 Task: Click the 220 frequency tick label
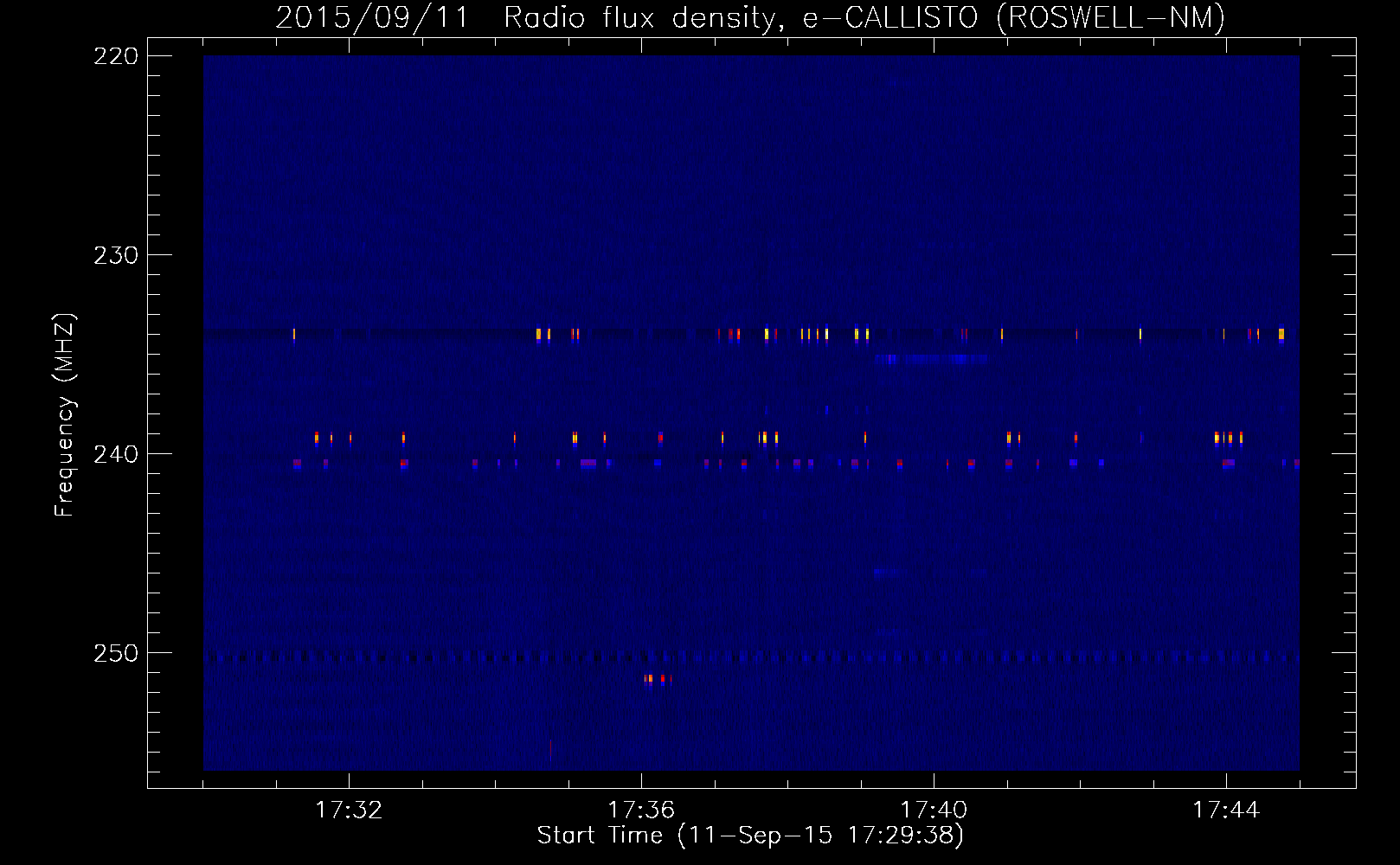[x=116, y=56]
